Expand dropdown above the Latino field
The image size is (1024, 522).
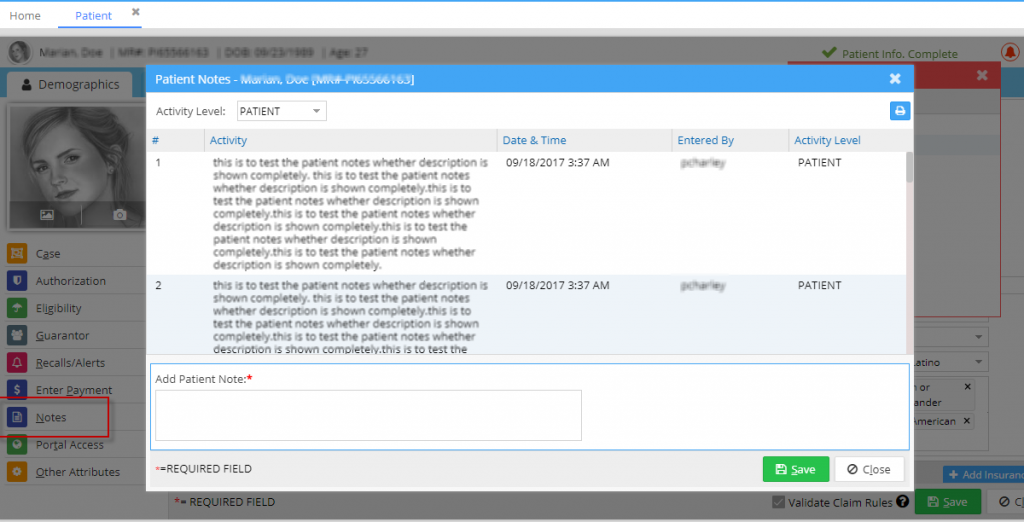coord(978,337)
